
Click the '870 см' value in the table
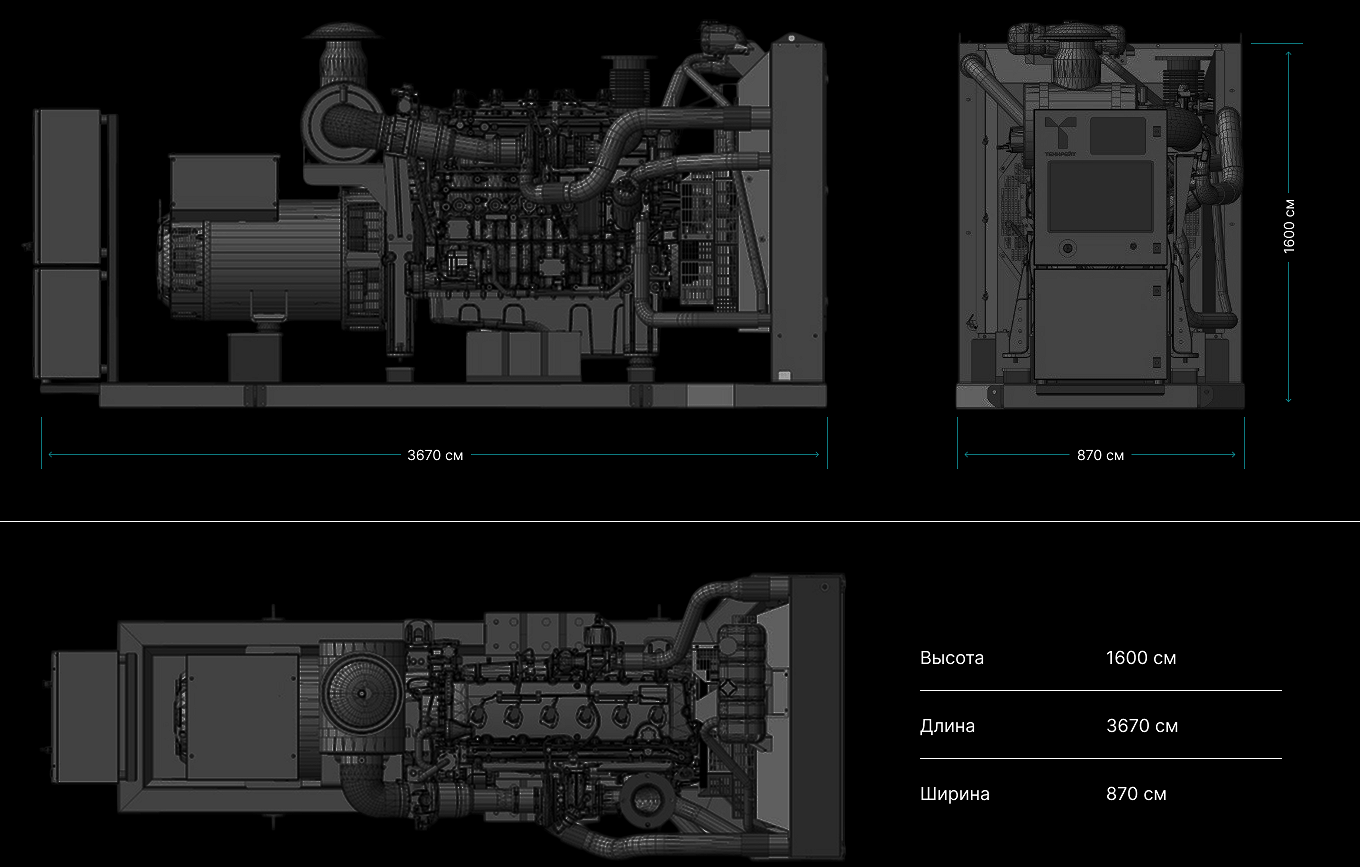tap(1136, 794)
